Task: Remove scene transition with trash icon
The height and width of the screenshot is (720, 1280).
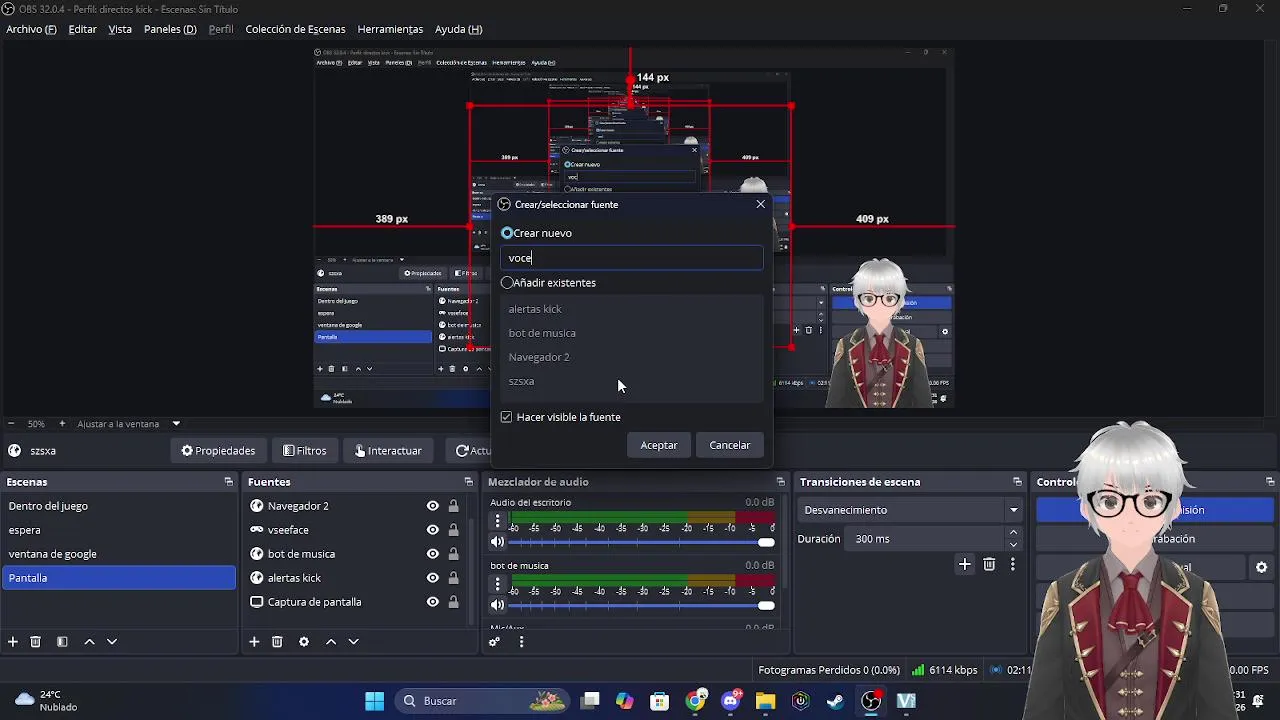Action: [989, 565]
